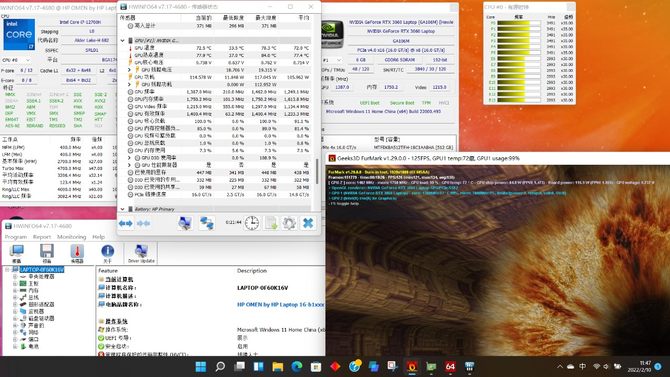Start logging with the sheet-and-arrow icon
Screen dimensions: 670x377
pyautogui.click(x=271, y=223)
